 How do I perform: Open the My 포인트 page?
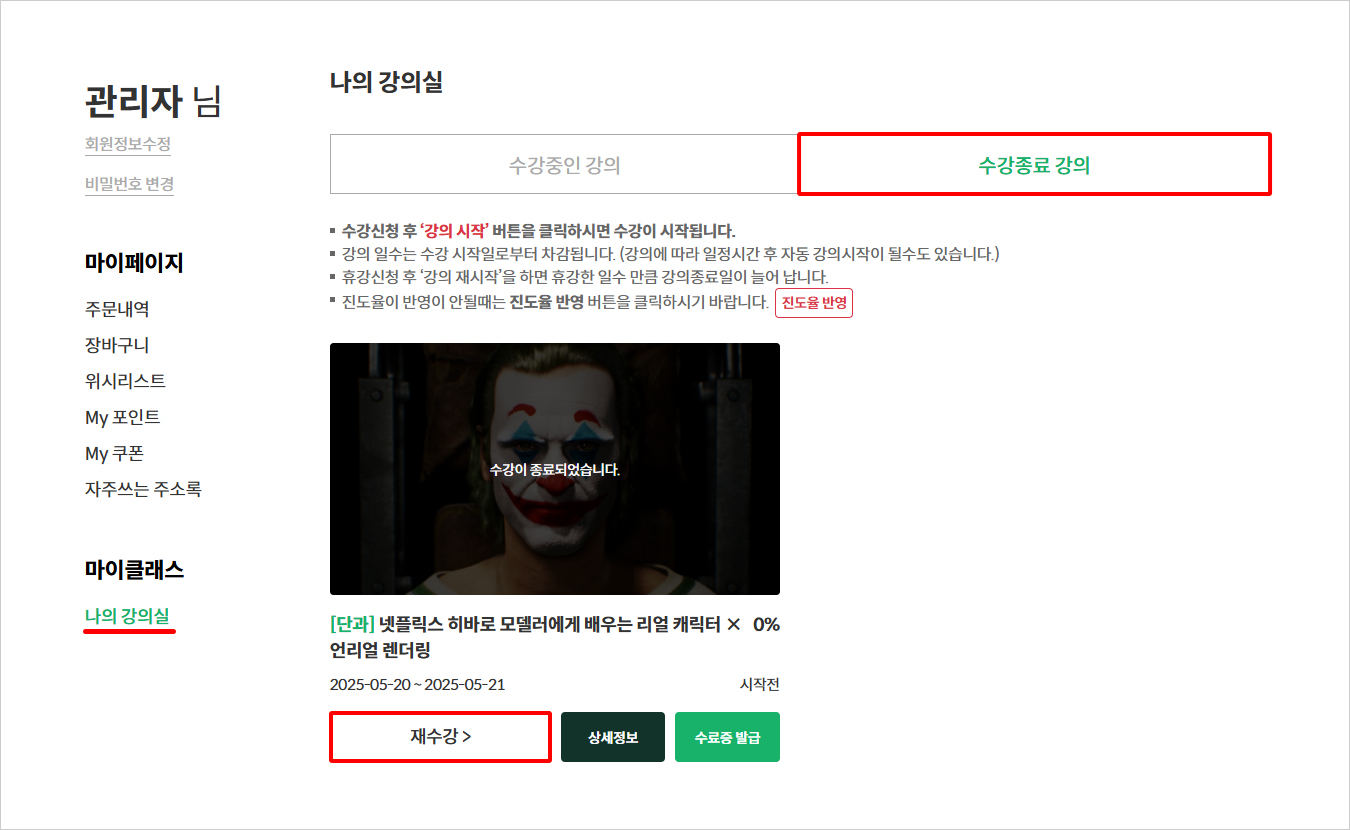tap(122, 417)
